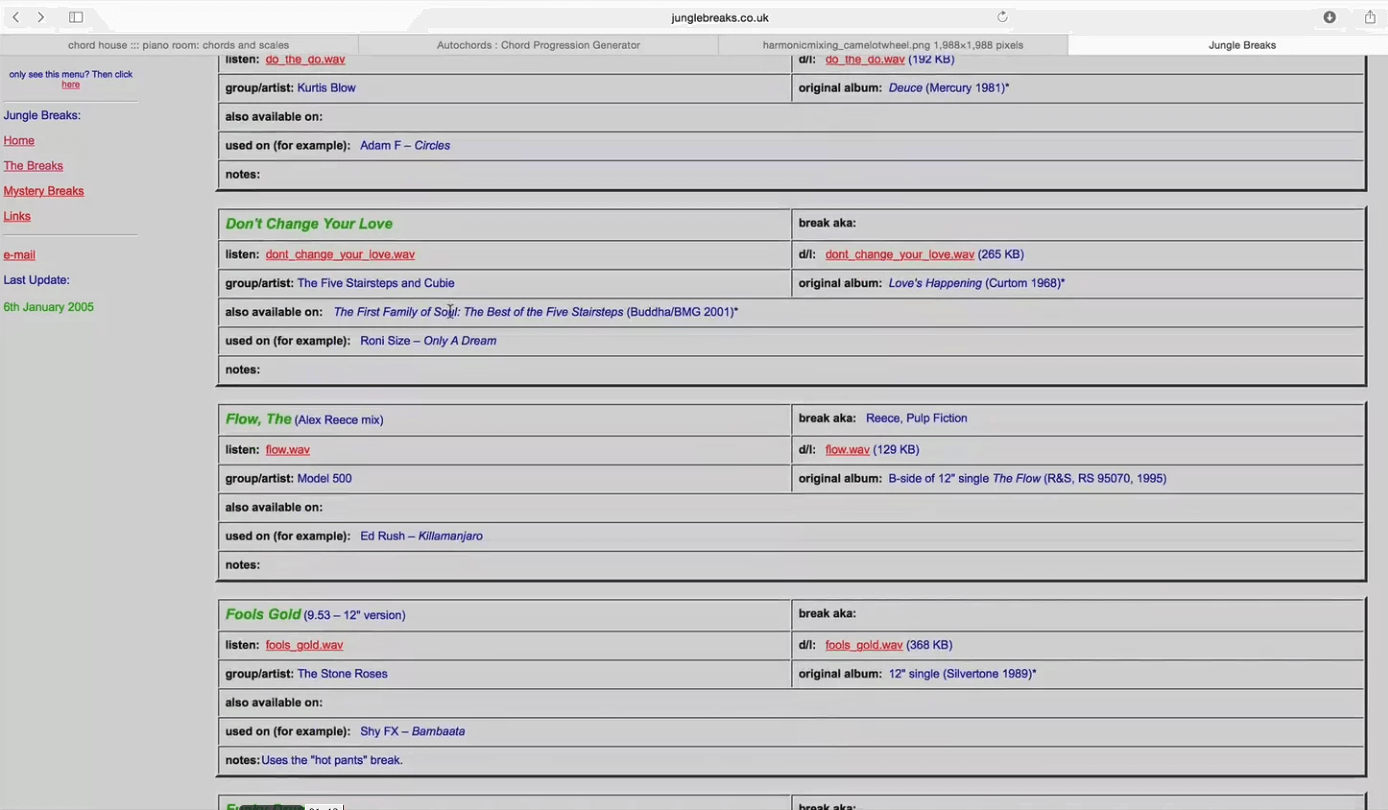1388x810 pixels.
Task: Play flow.wav from the listen row
Action: (288, 450)
